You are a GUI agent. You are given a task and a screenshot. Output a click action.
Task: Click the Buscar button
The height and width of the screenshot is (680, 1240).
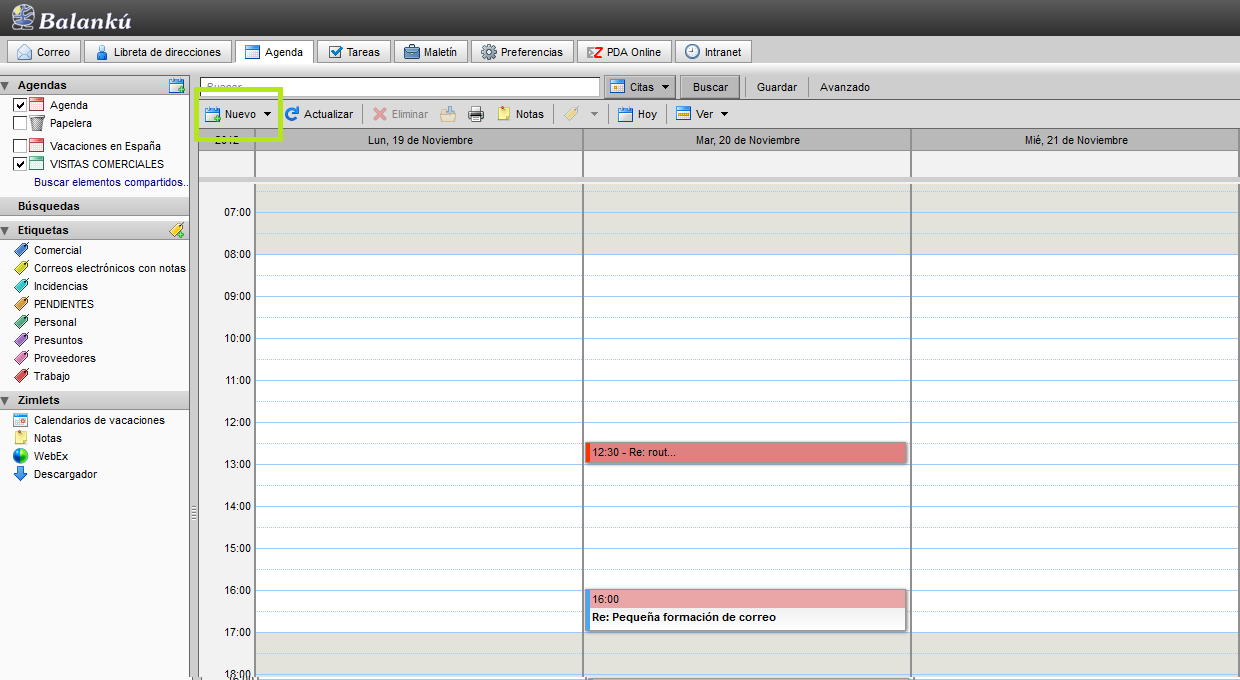point(710,87)
